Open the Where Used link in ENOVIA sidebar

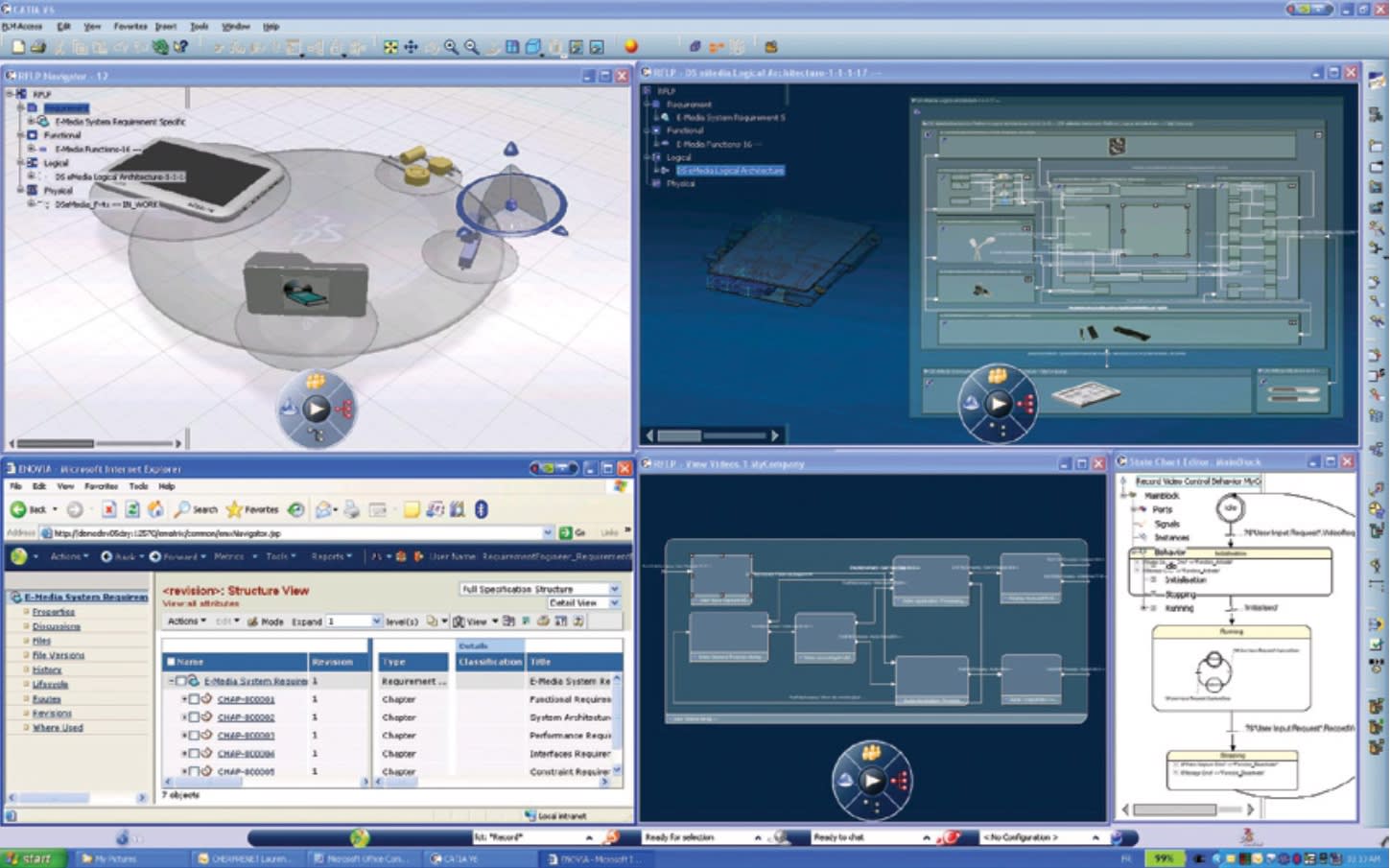coord(58,728)
